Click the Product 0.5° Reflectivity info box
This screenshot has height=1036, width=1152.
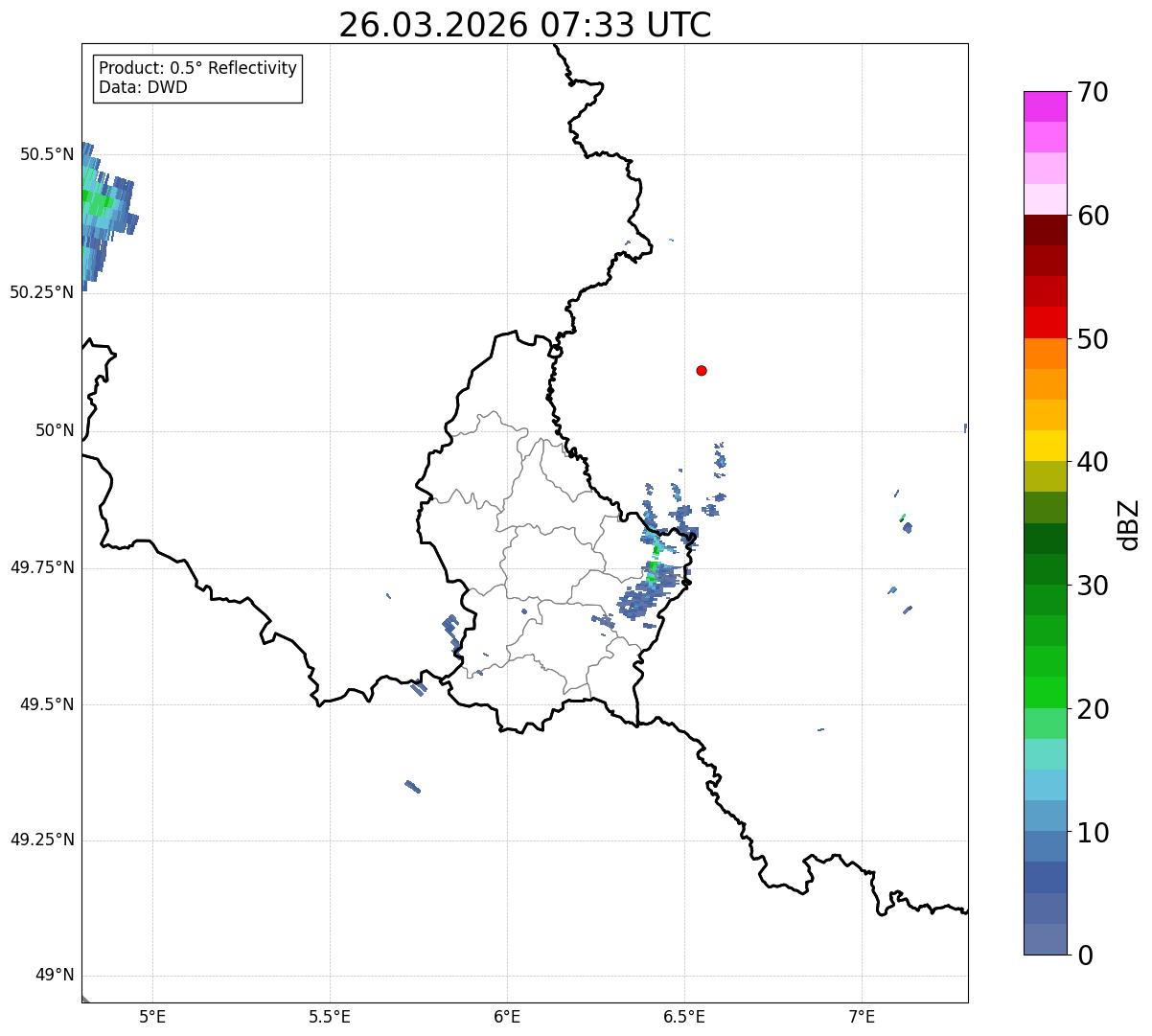pos(197,78)
